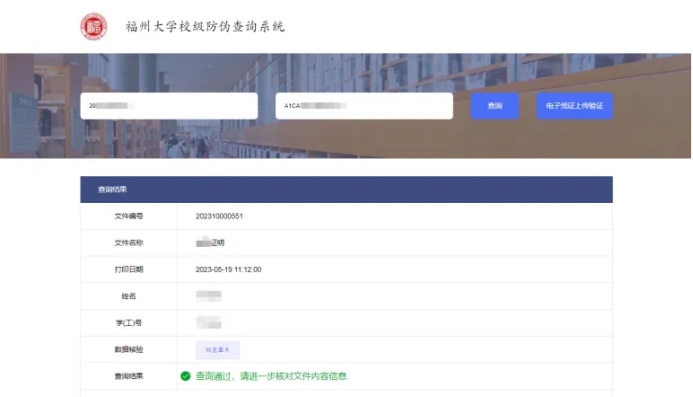Click the 查询 search button

(x=495, y=106)
